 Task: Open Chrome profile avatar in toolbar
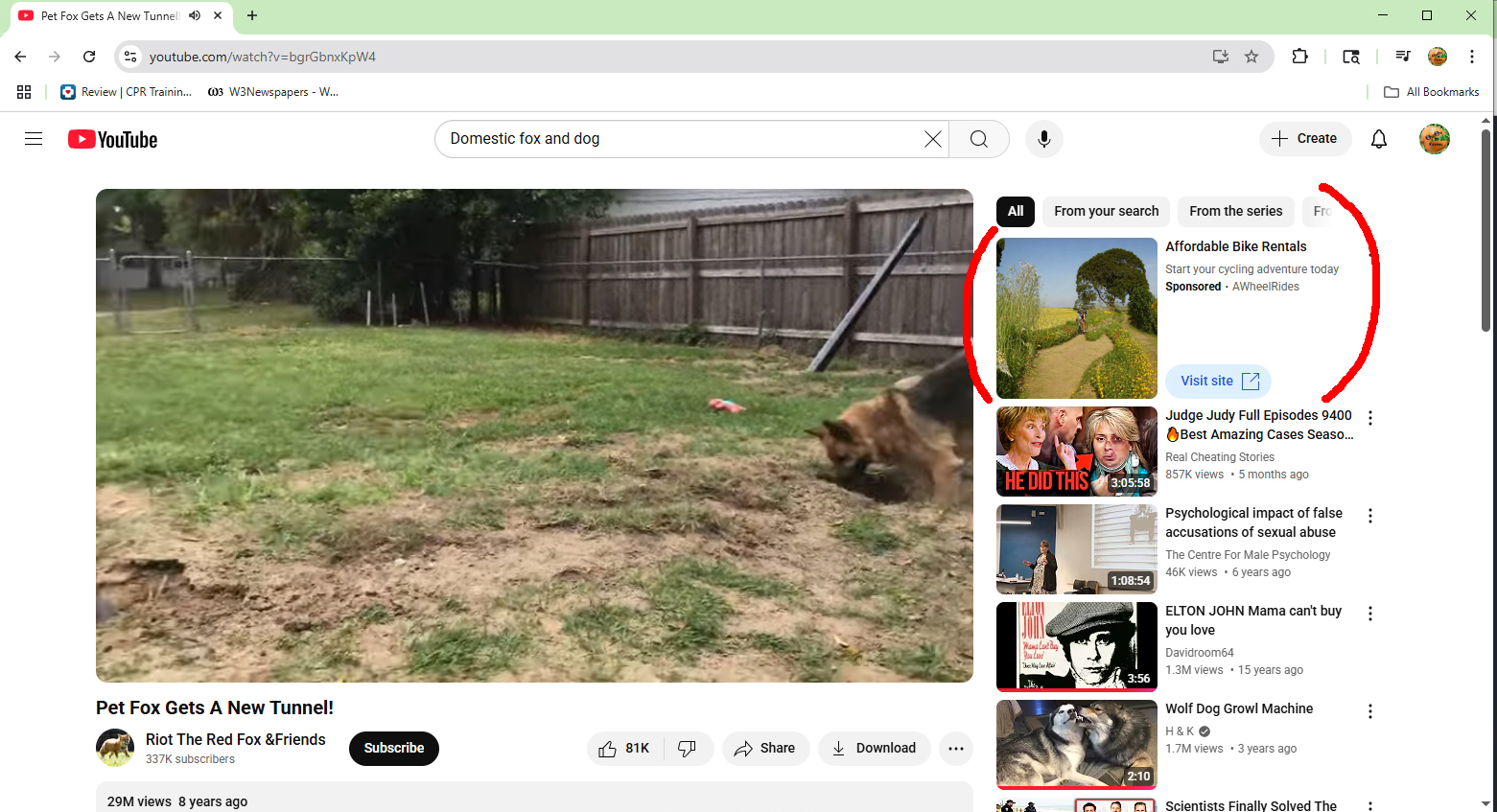coord(1438,57)
